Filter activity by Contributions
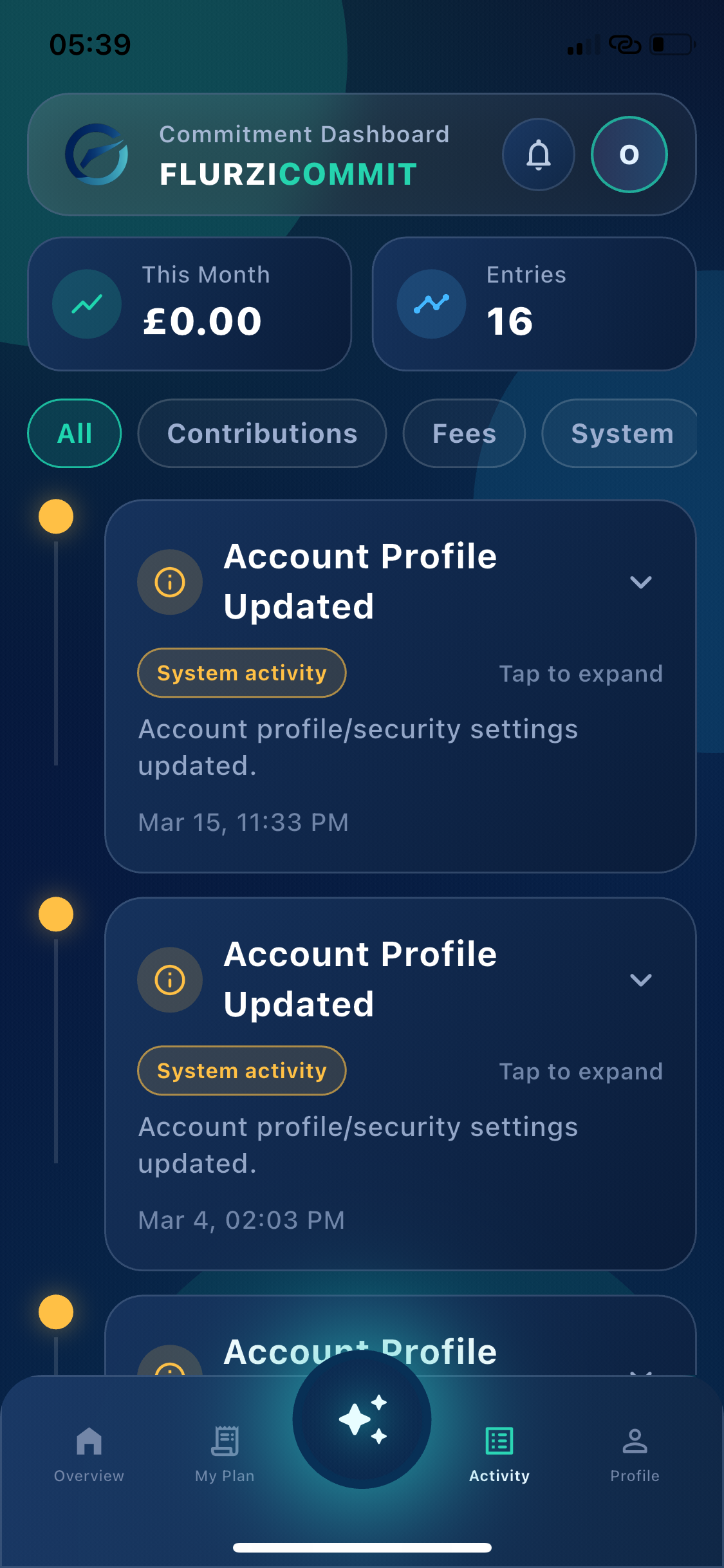724x1568 pixels. [x=262, y=433]
